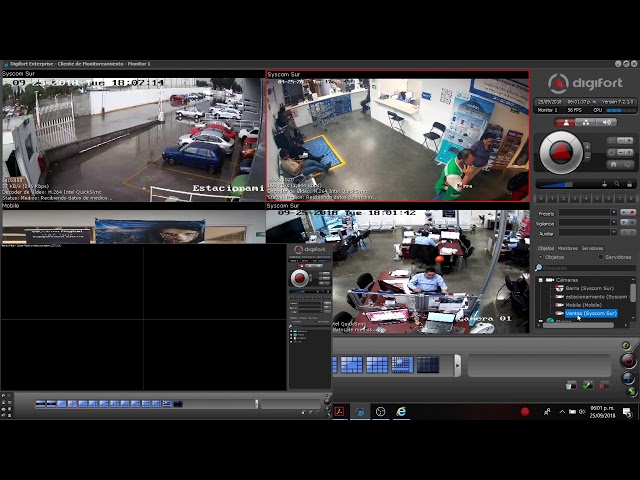Viewport: 640px width, 480px height.
Task: Select the Servidores radio button
Action: point(600,257)
